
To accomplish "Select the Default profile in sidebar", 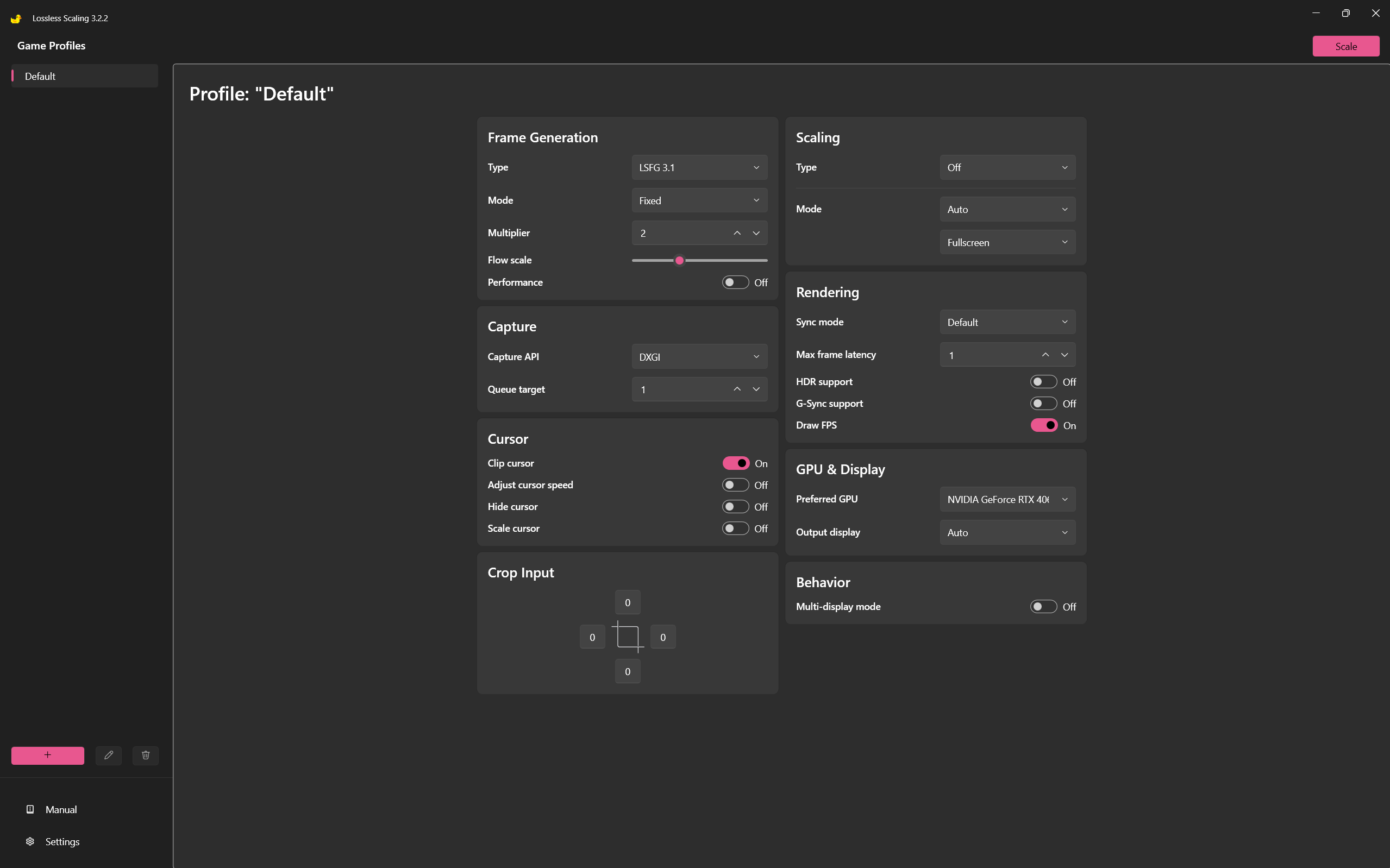I will [x=84, y=77].
